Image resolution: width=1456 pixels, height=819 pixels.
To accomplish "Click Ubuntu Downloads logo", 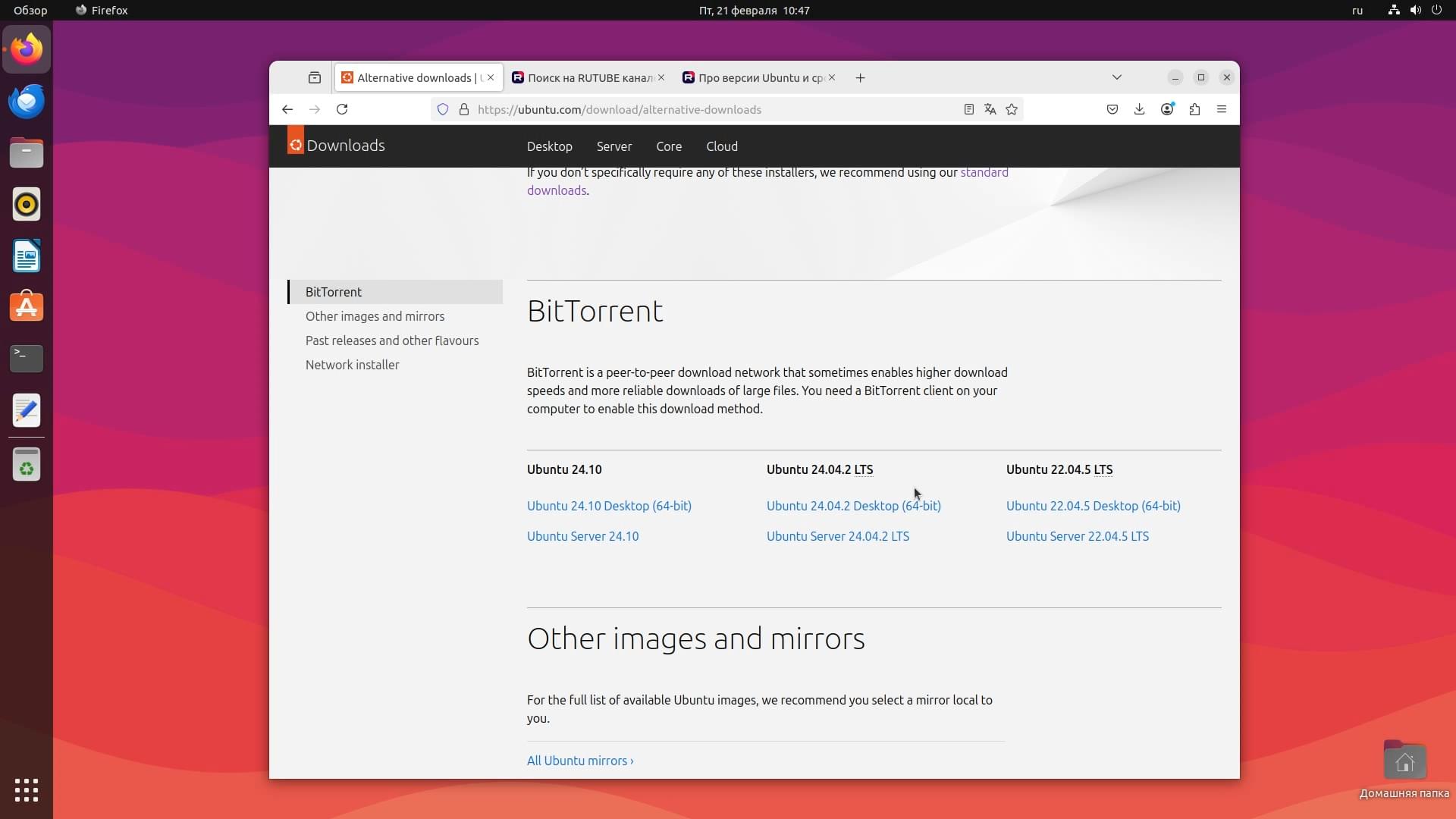I will pos(336,145).
